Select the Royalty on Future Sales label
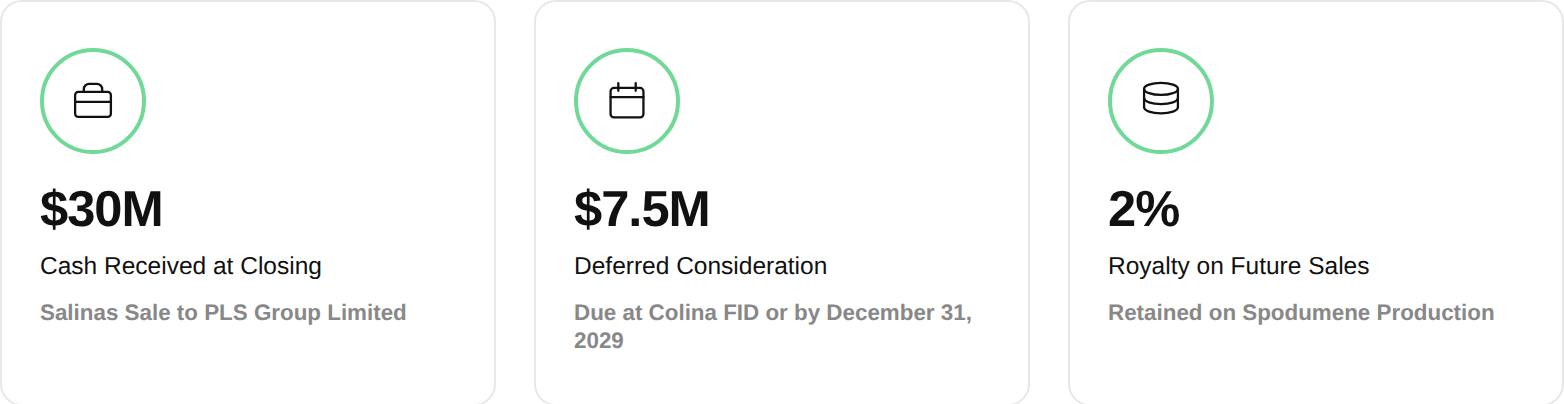1564x404 pixels. pyautogui.click(x=1239, y=266)
